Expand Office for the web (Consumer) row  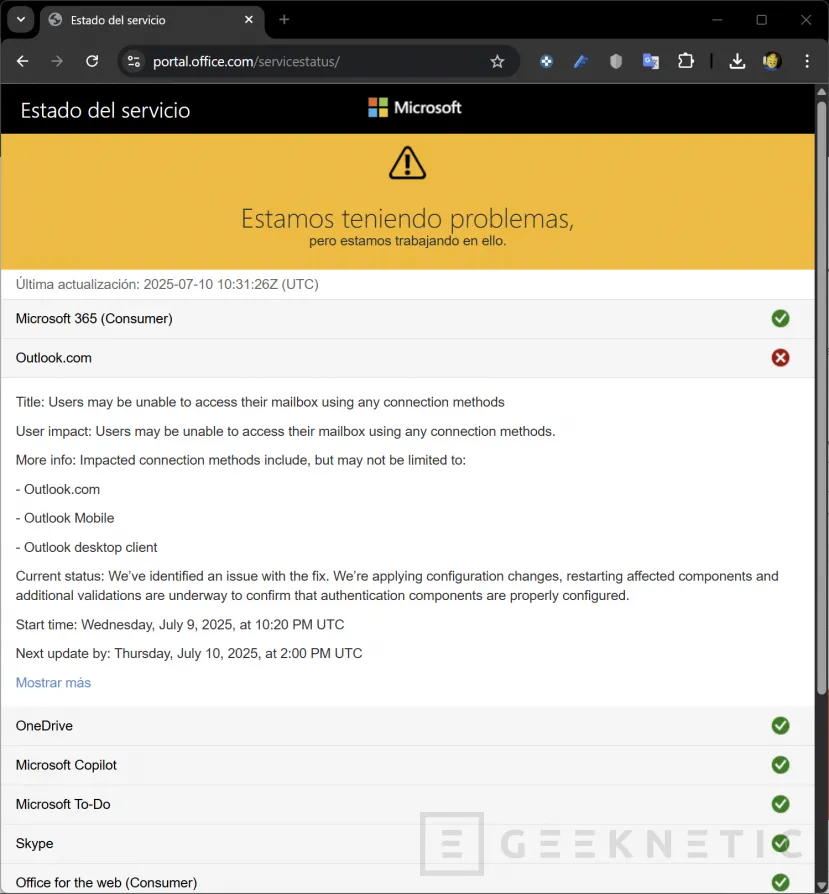407,879
